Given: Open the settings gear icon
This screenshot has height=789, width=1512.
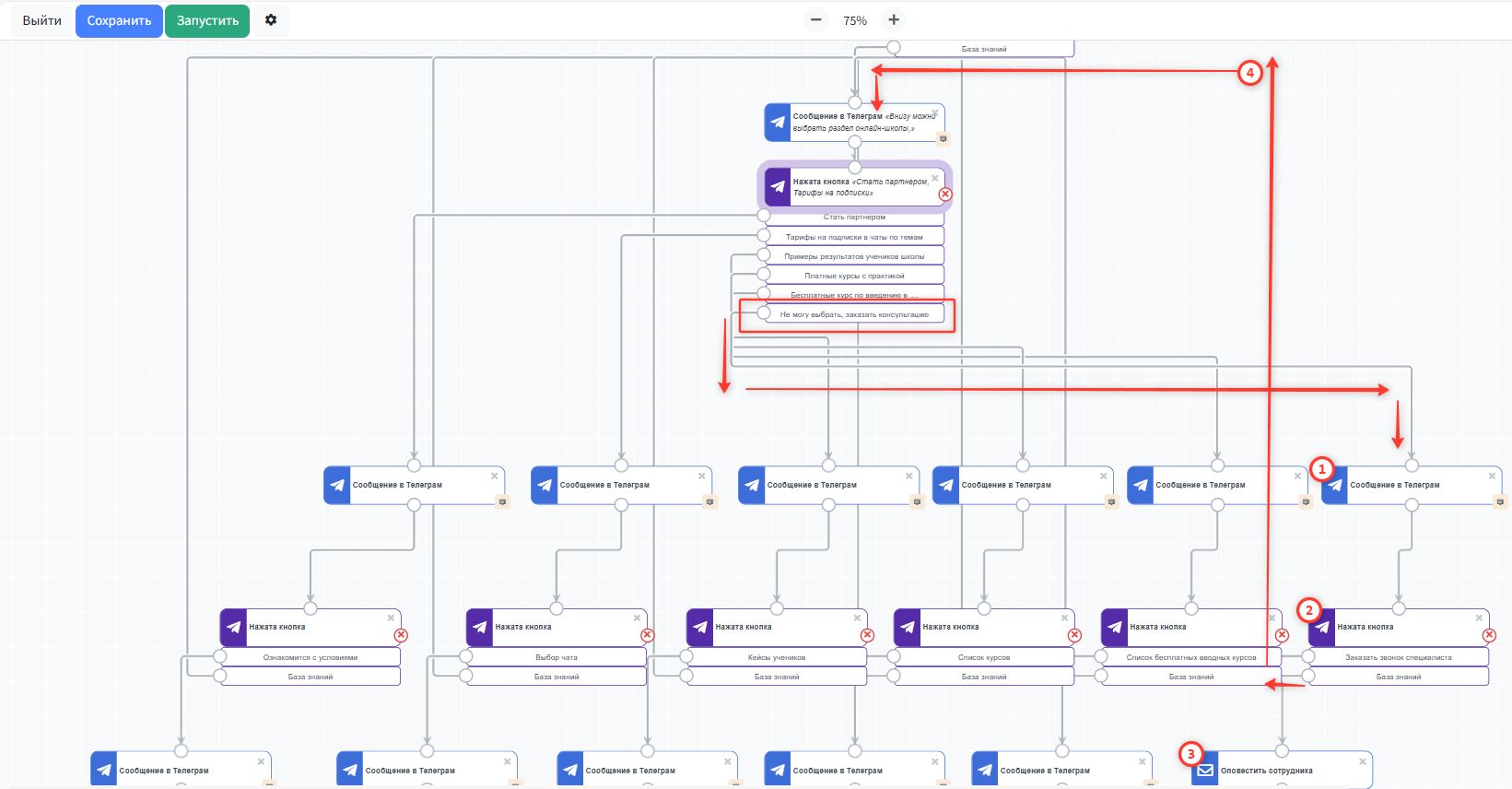Looking at the screenshot, I should pos(271,20).
